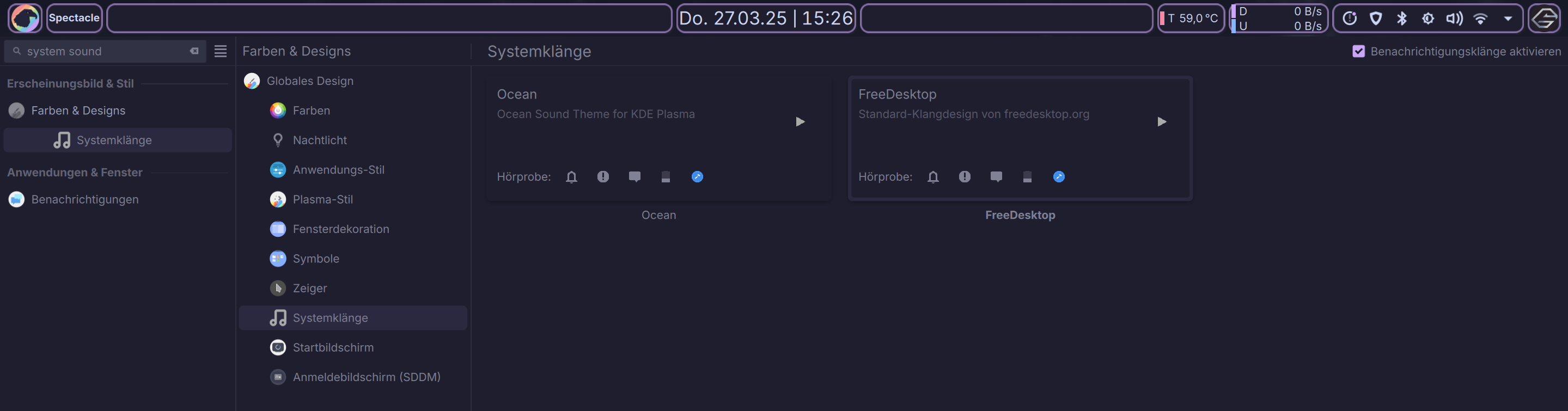1568x411 pixels.
Task: Preview Ocean warning exclamation sound
Action: coord(602,177)
